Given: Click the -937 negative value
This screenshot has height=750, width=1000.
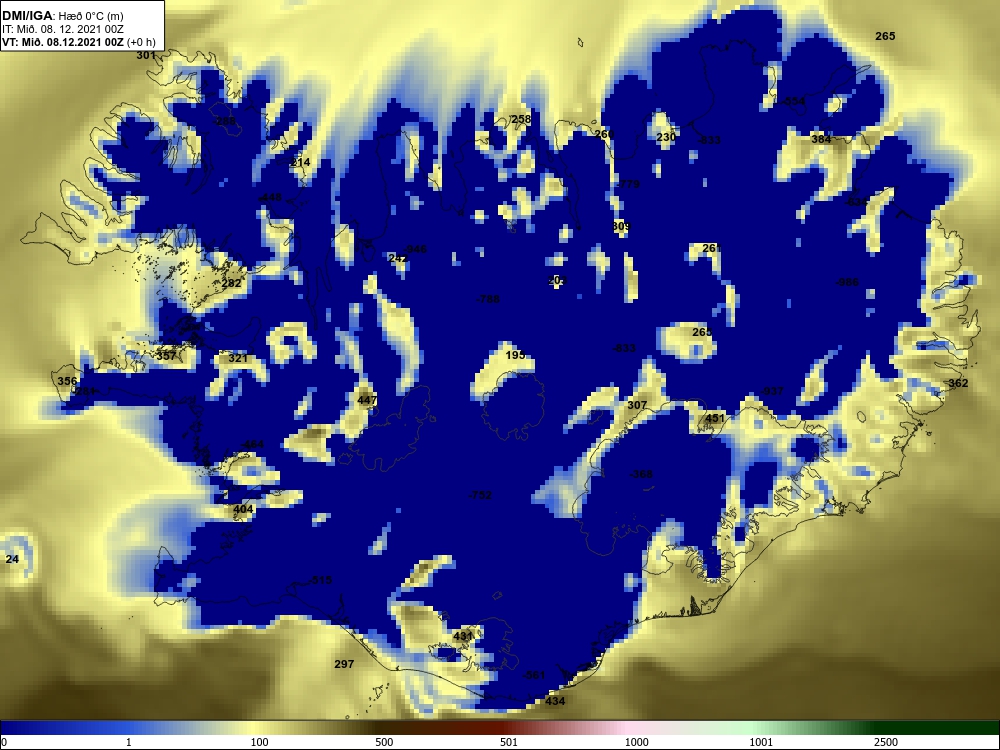Looking at the screenshot, I should coord(772,392).
